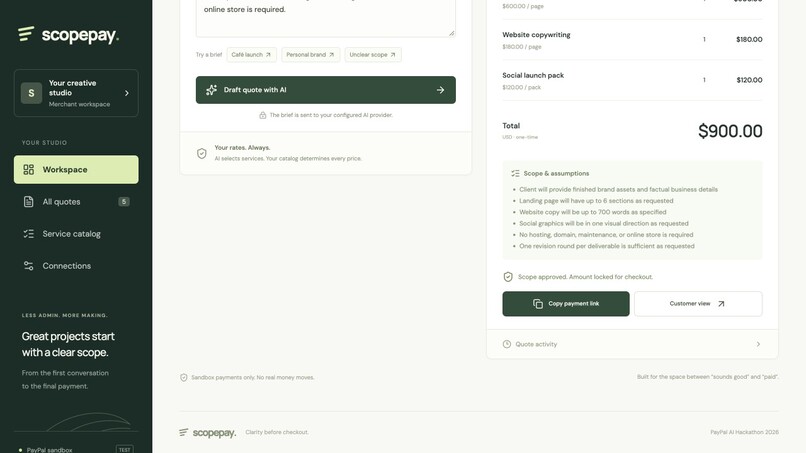Click Copy payment link button

pyautogui.click(x=565, y=304)
